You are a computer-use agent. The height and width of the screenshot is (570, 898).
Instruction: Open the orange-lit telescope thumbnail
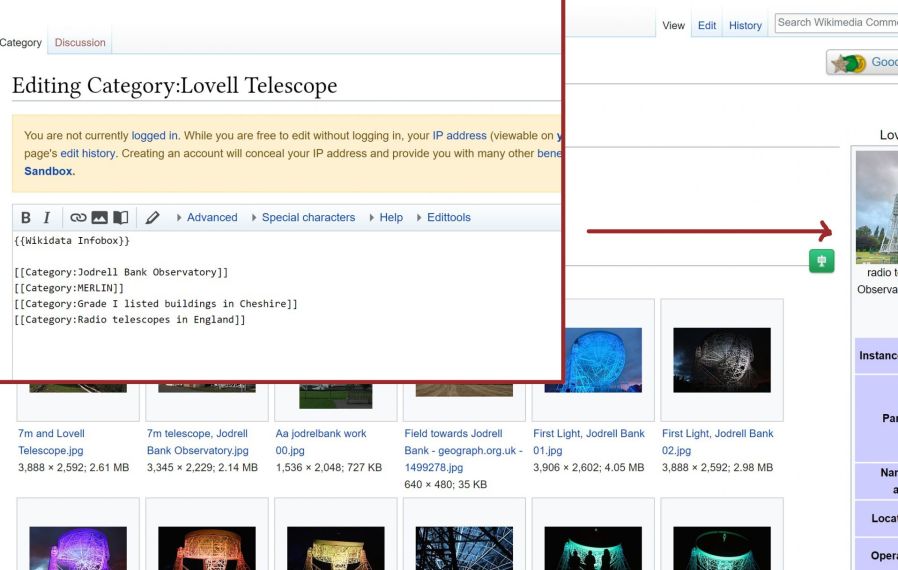(x=207, y=548)
